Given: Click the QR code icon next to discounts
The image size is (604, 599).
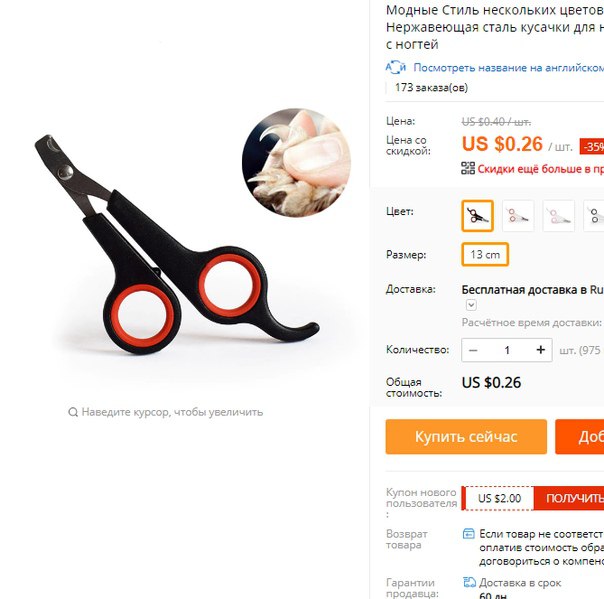Looking at the screenshot, I should 468,168.
